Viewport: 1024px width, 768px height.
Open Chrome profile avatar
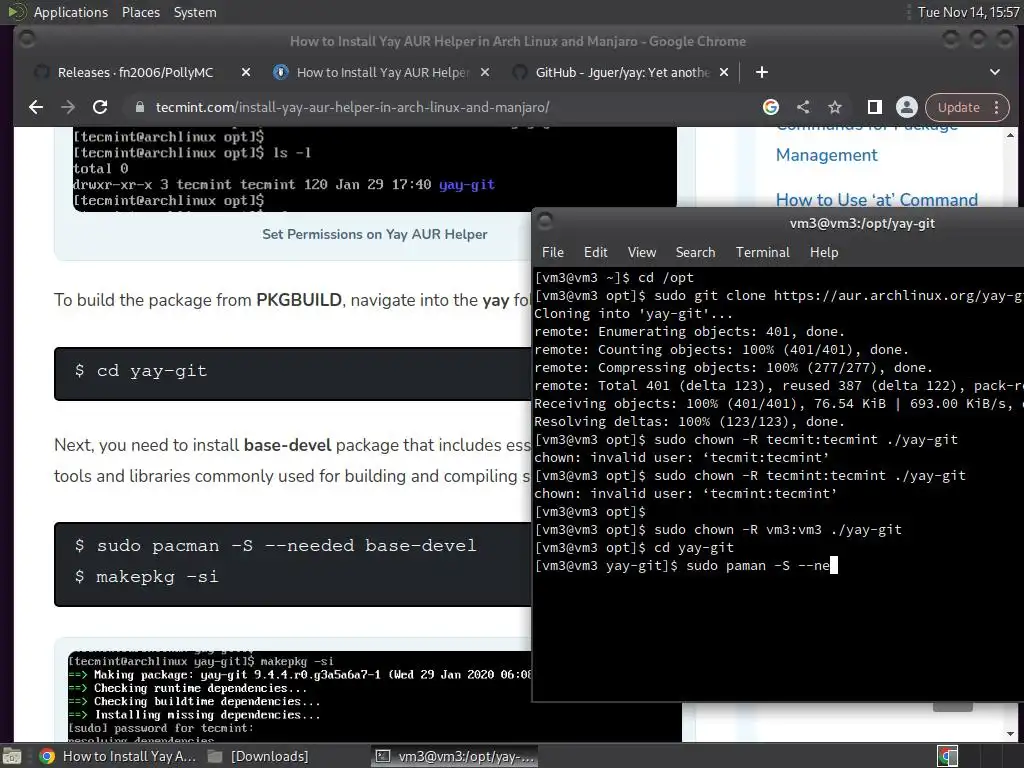[906, 107]
